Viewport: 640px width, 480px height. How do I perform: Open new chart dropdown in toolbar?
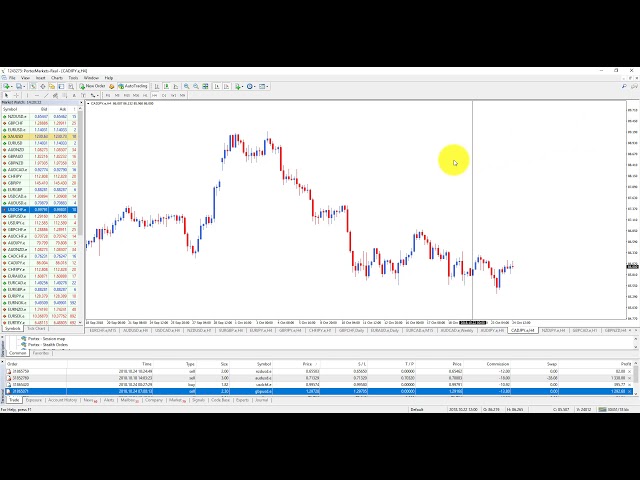pyautogui.click(x=9, y=86)
